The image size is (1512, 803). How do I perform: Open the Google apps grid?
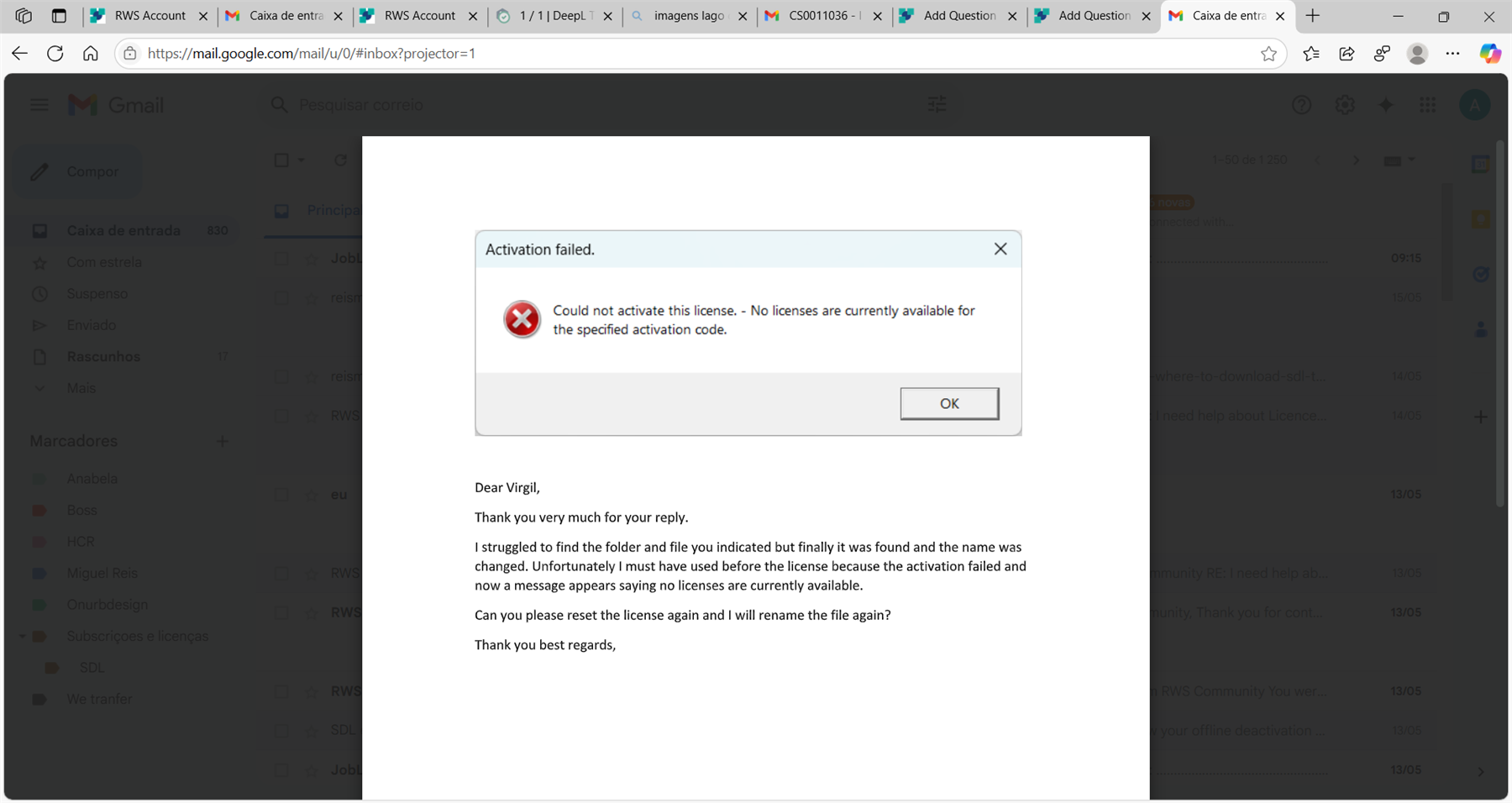tap(1426, 104)
